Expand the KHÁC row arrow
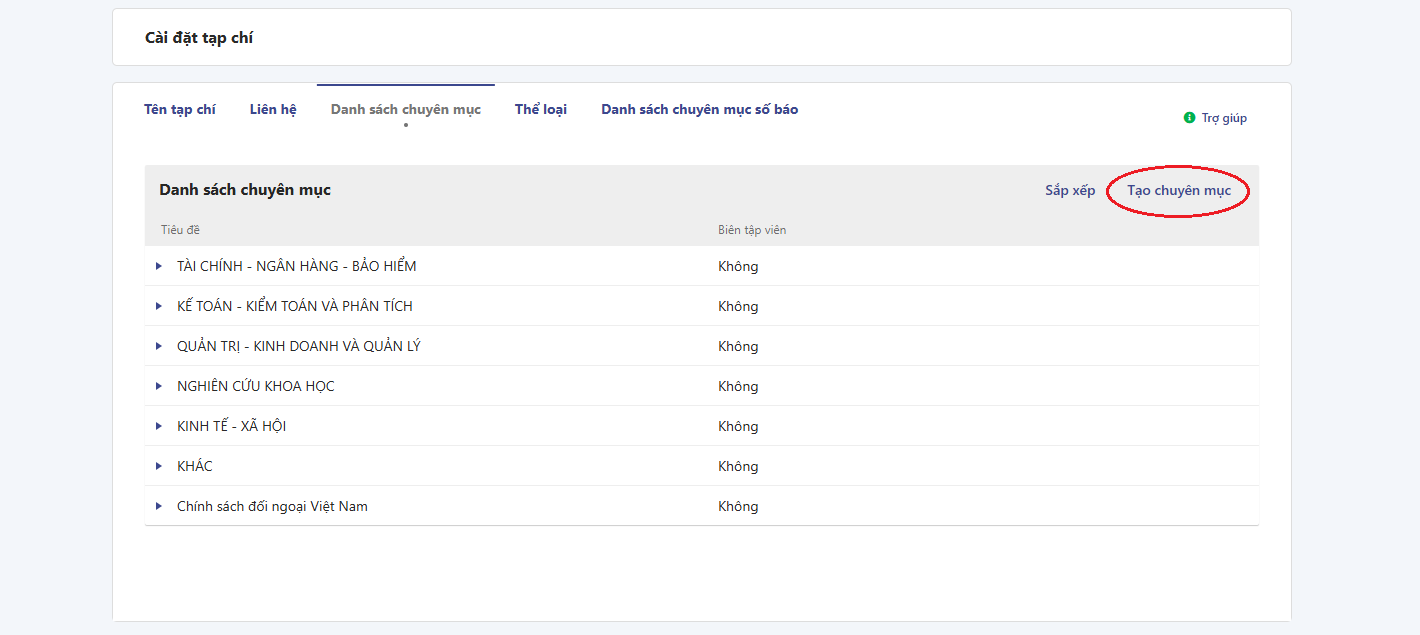 (159, 466)
